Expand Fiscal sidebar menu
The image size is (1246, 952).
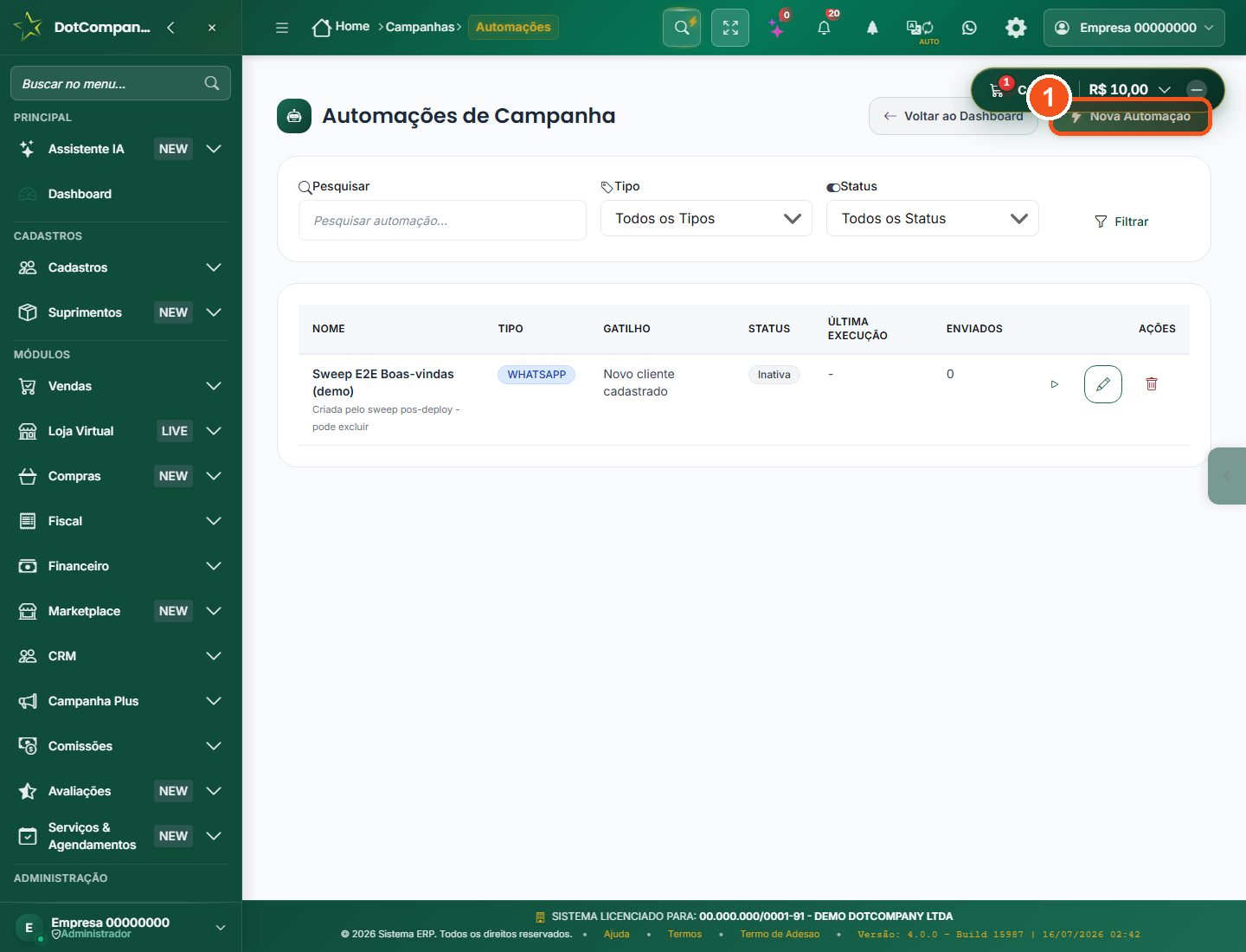[x=121, y=521]
